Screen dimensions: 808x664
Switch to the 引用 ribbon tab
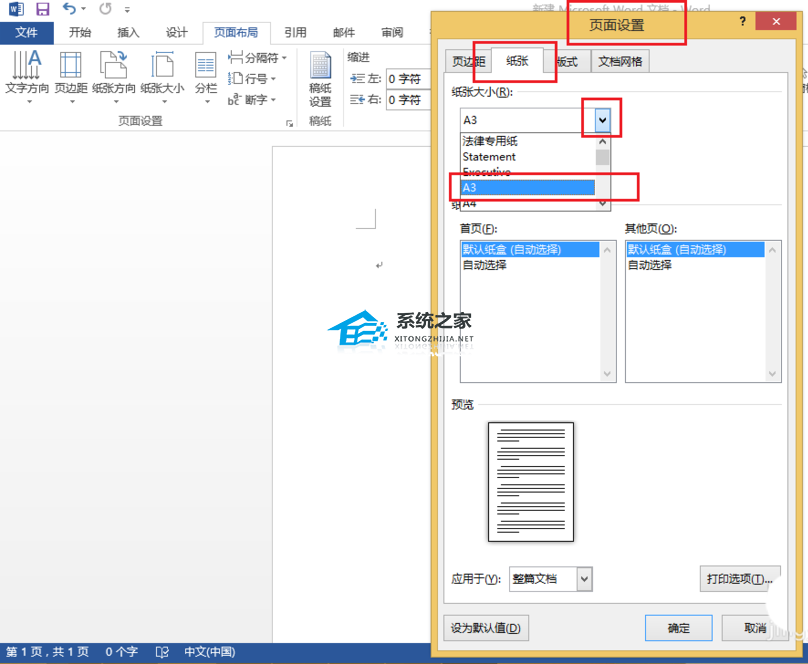click(x=295, y=32)
